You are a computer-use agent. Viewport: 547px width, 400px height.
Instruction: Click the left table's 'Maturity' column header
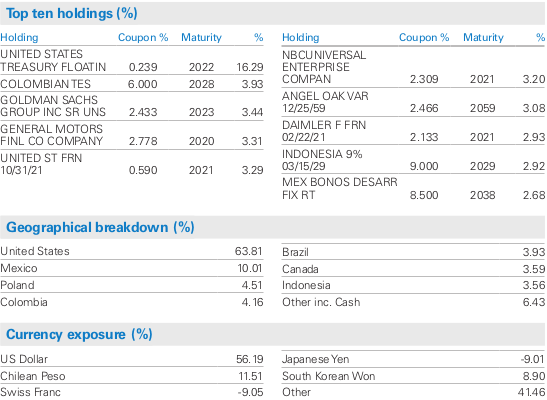pyautogui.click(x=201, y=37)
